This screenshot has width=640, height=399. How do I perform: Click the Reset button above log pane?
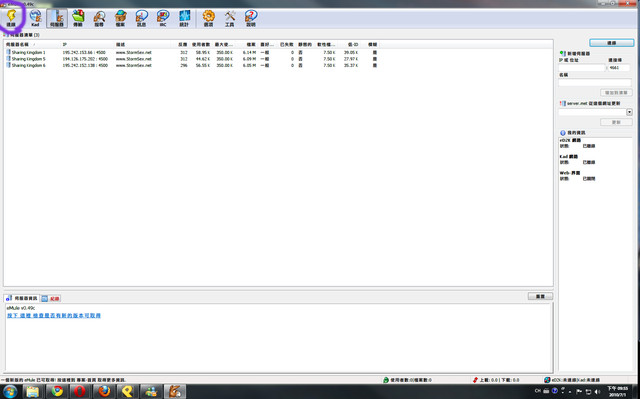point(540,296)
